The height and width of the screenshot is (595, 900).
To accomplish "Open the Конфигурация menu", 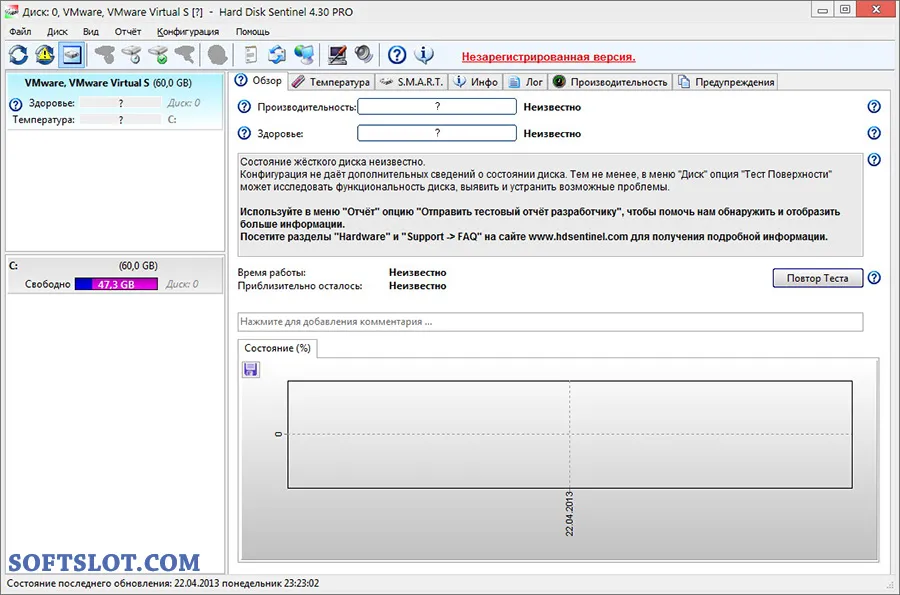I will click(188, 32).
